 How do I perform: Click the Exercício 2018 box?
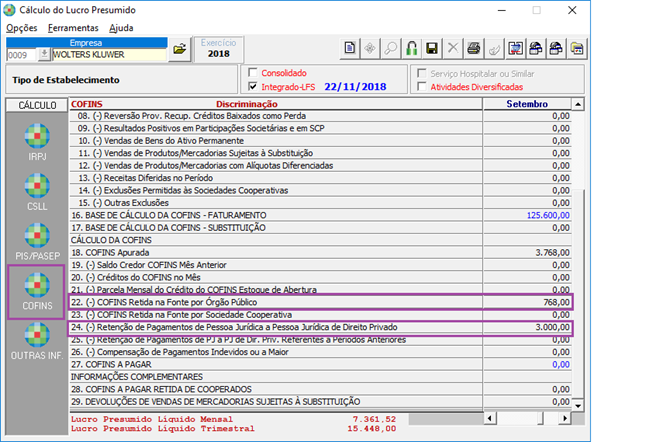[218, 49]
